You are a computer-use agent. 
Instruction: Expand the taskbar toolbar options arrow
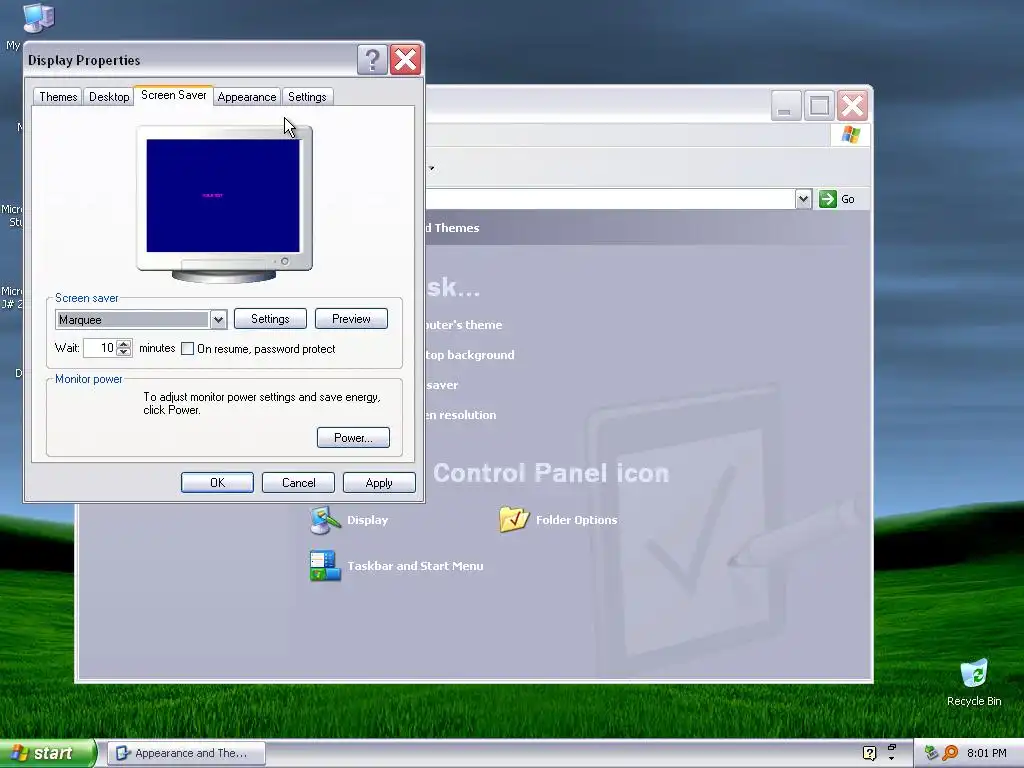891,758
